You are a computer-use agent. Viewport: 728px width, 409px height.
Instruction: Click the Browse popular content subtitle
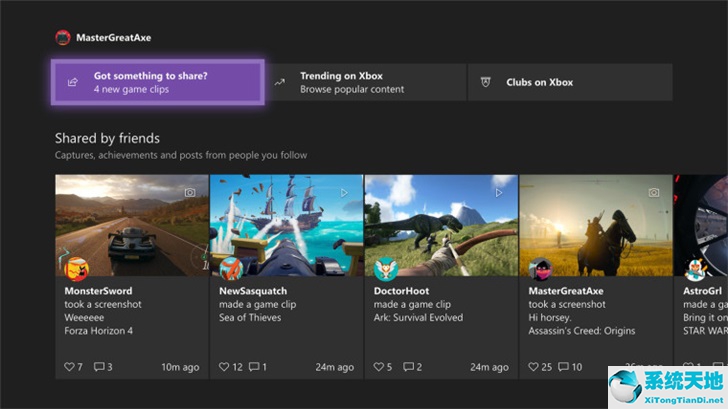click(352, 89)
